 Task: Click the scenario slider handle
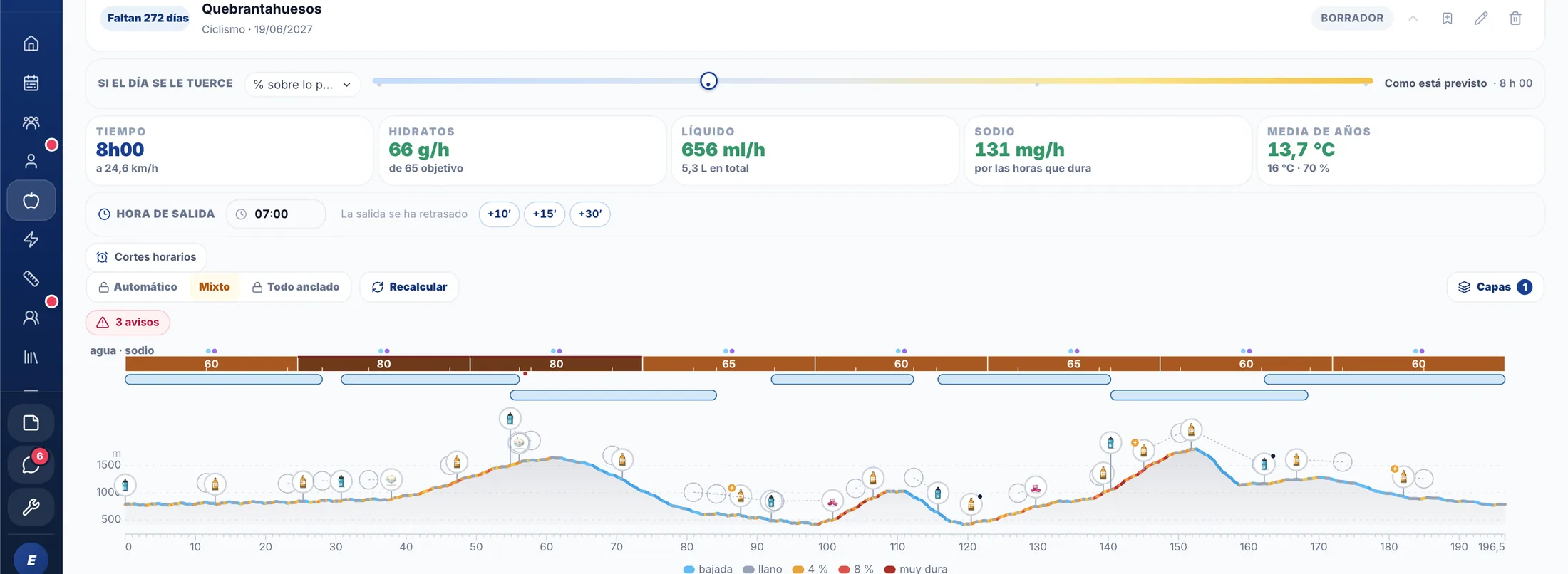pos(708,81)
